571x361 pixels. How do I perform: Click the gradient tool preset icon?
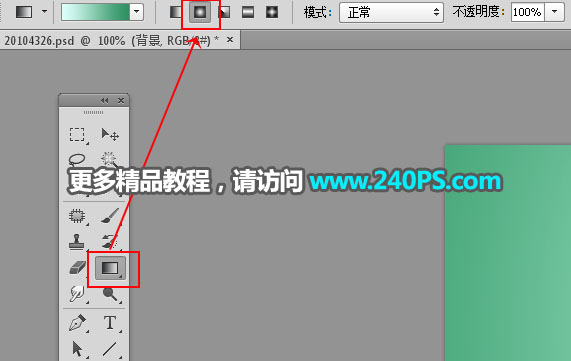pyautogui.click(x=24, y=12)
